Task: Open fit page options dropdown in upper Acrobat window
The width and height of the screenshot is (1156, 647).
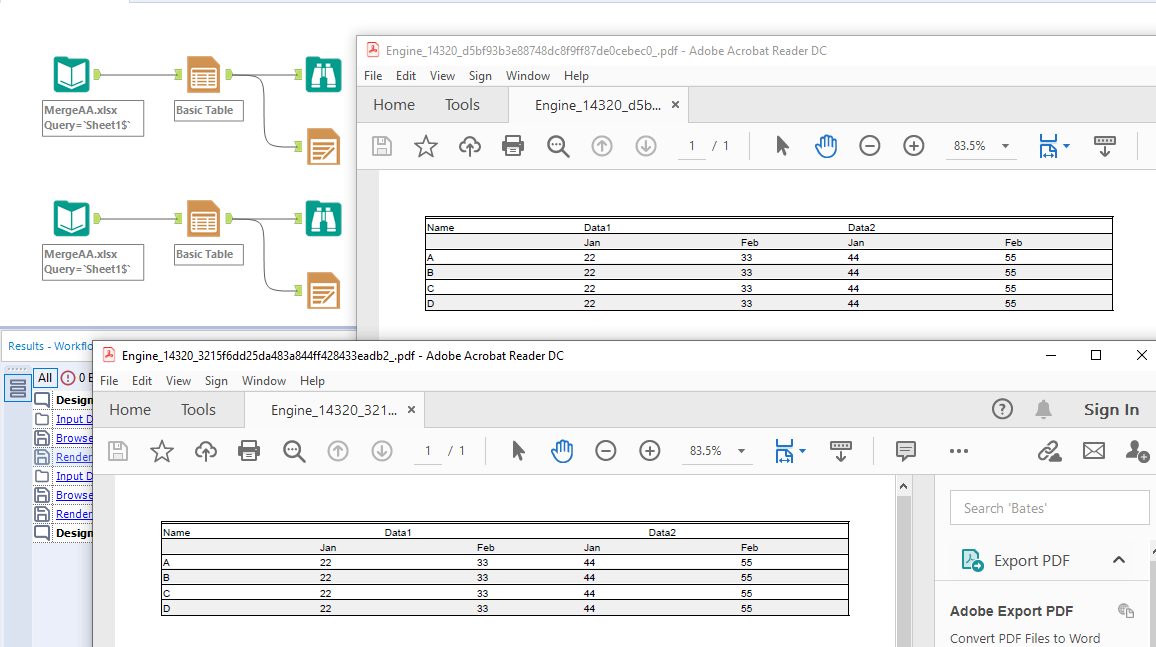Action: click(1066, 146)
